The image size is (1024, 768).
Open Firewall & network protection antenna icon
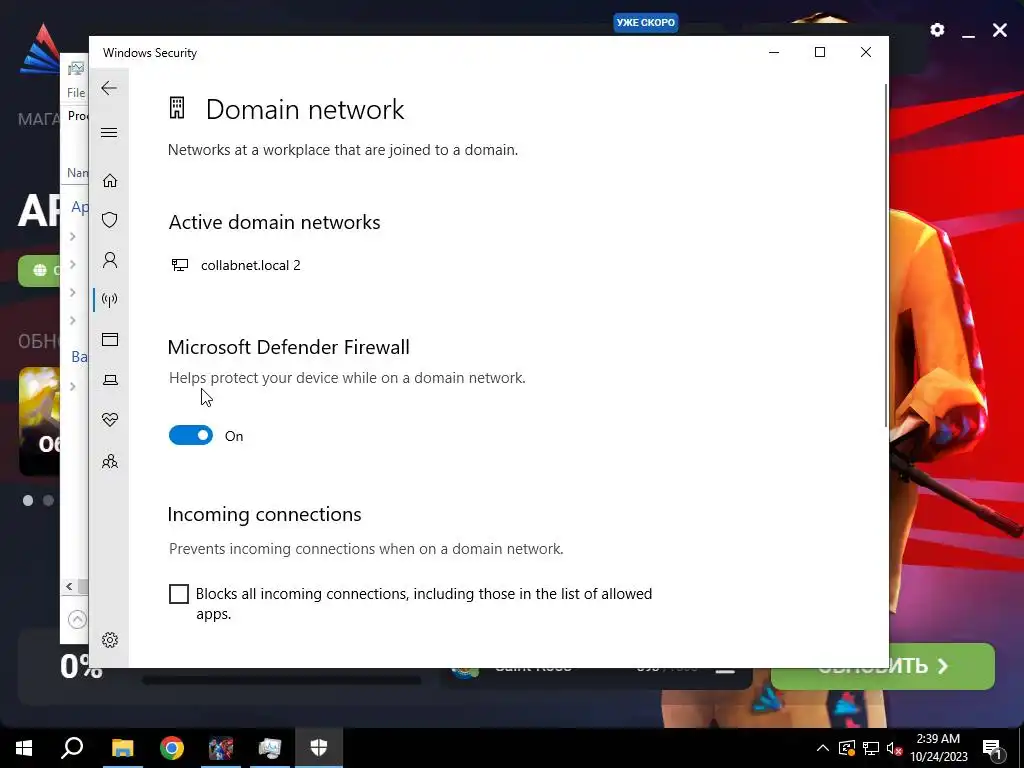tap(110, 300)
